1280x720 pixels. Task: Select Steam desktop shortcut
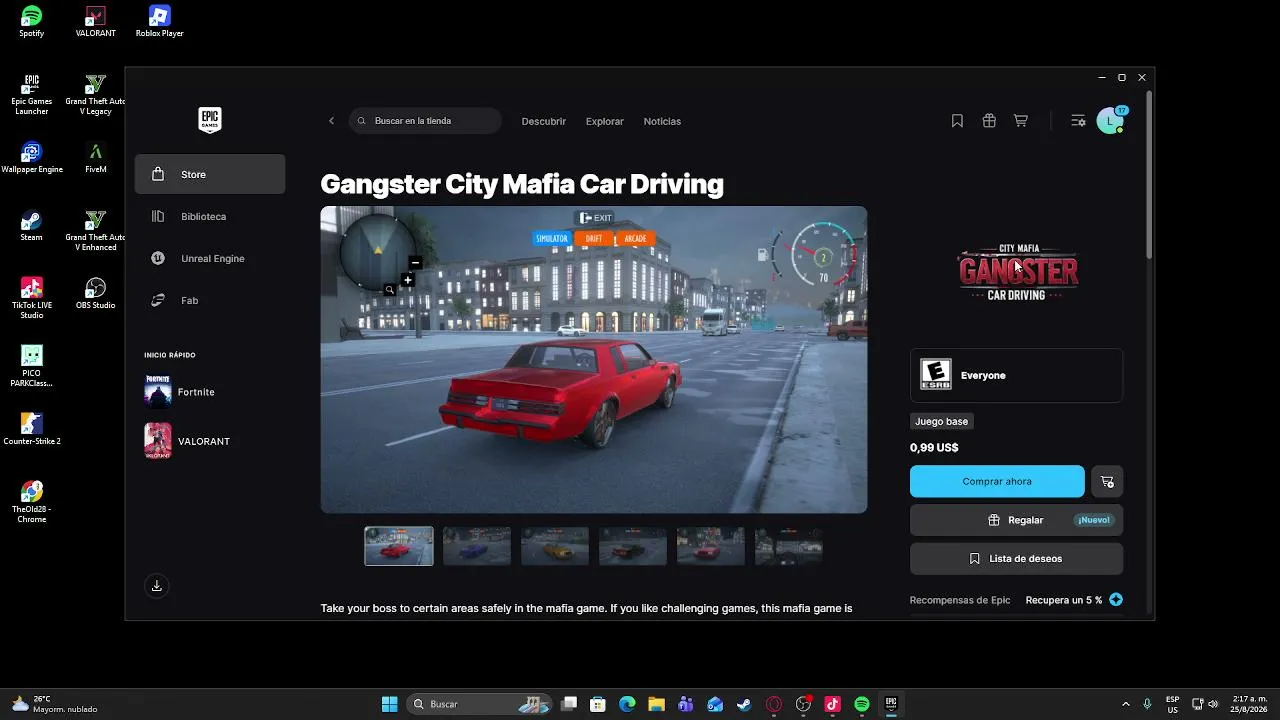pos(32,225)
